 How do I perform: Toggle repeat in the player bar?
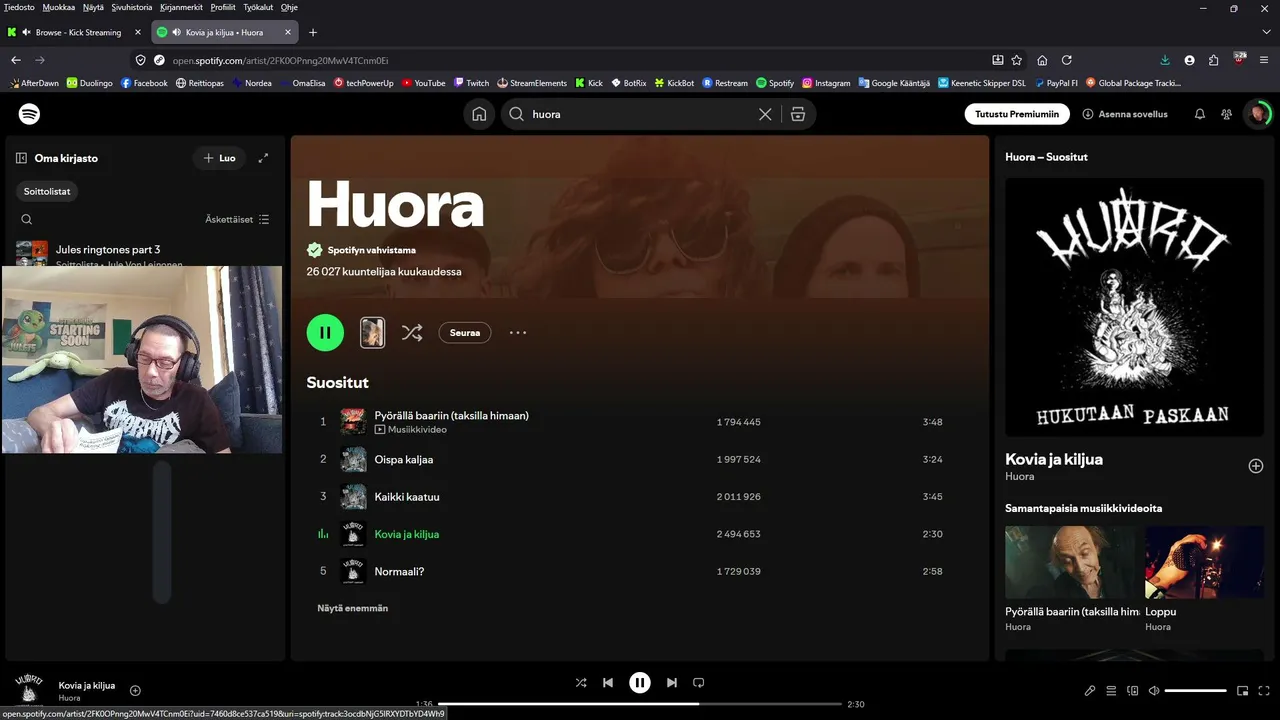699,683
